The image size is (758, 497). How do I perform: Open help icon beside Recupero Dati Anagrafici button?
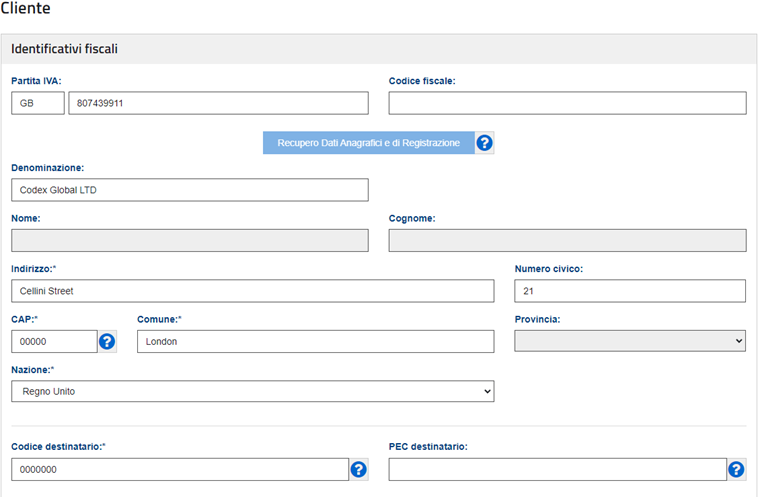point(484,143)
